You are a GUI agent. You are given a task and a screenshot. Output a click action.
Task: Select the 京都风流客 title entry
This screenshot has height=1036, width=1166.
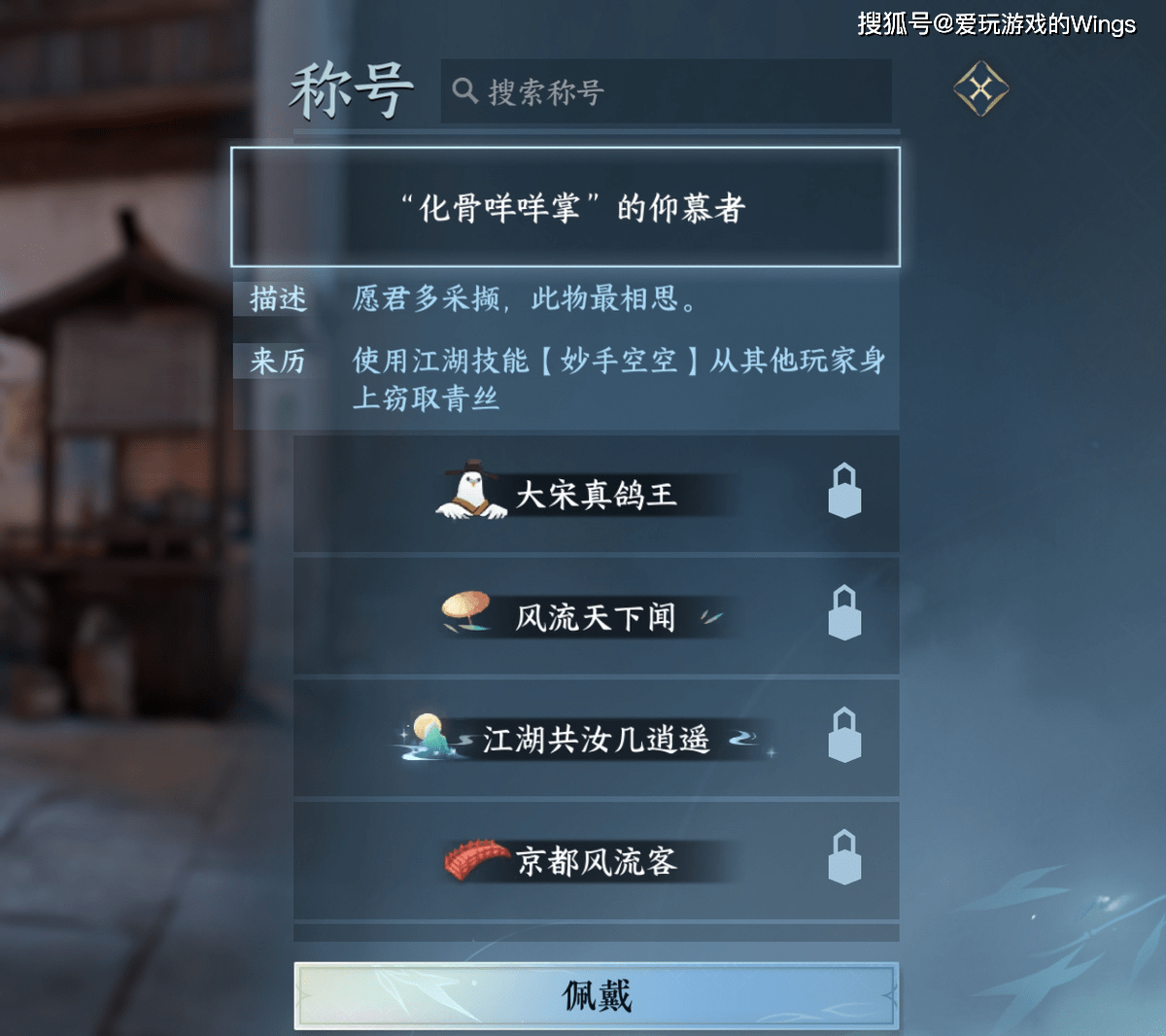click(x=597, y=861)
